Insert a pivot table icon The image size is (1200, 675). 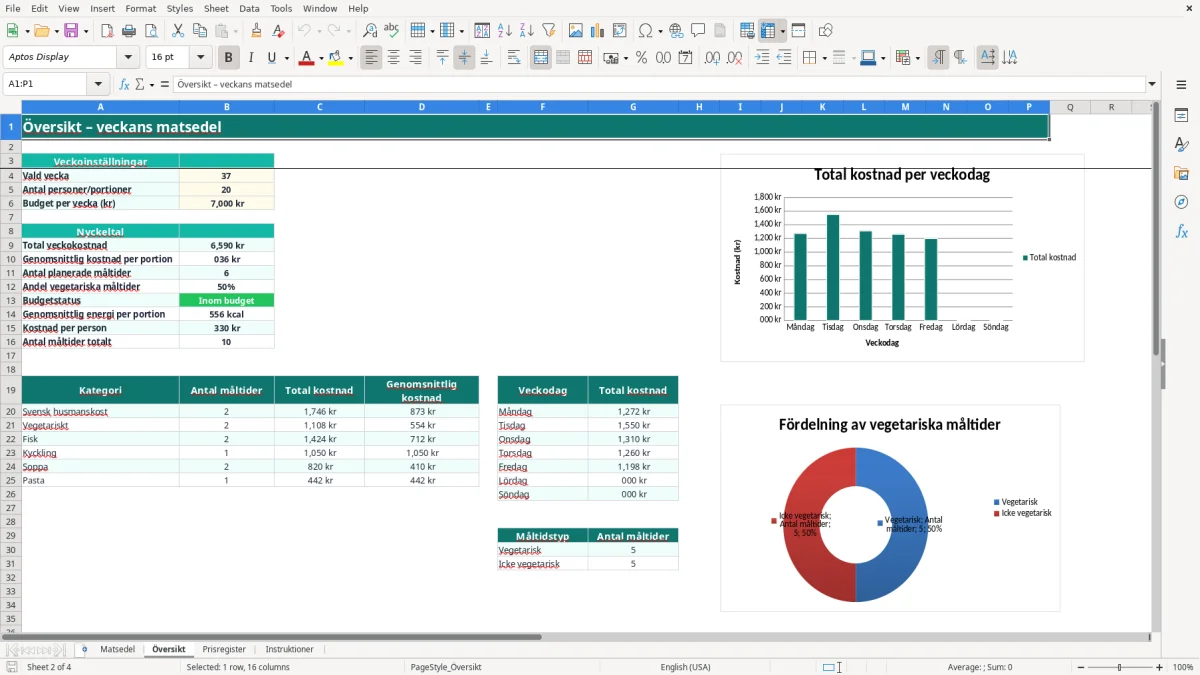620,31
